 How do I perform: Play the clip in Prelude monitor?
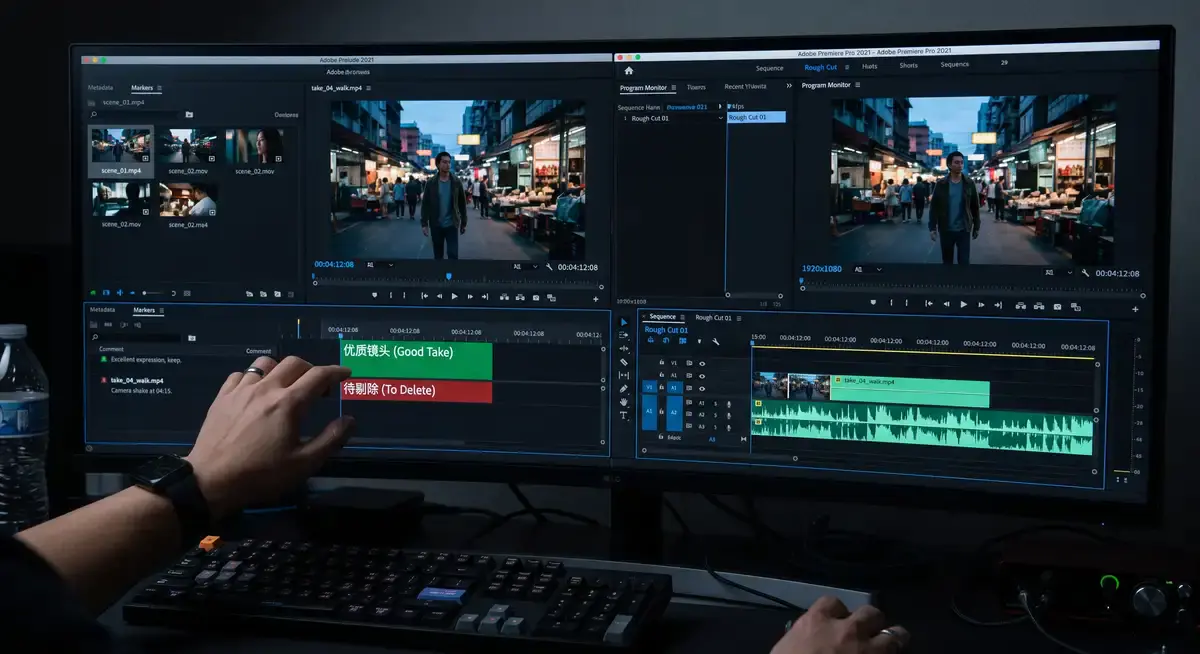(455, 296)
